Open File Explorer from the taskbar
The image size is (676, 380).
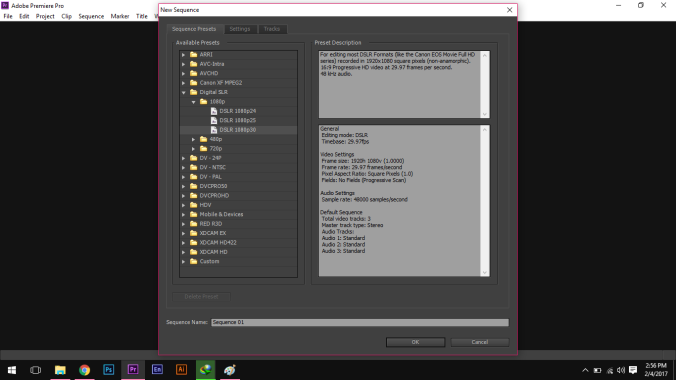click(60, 370)
